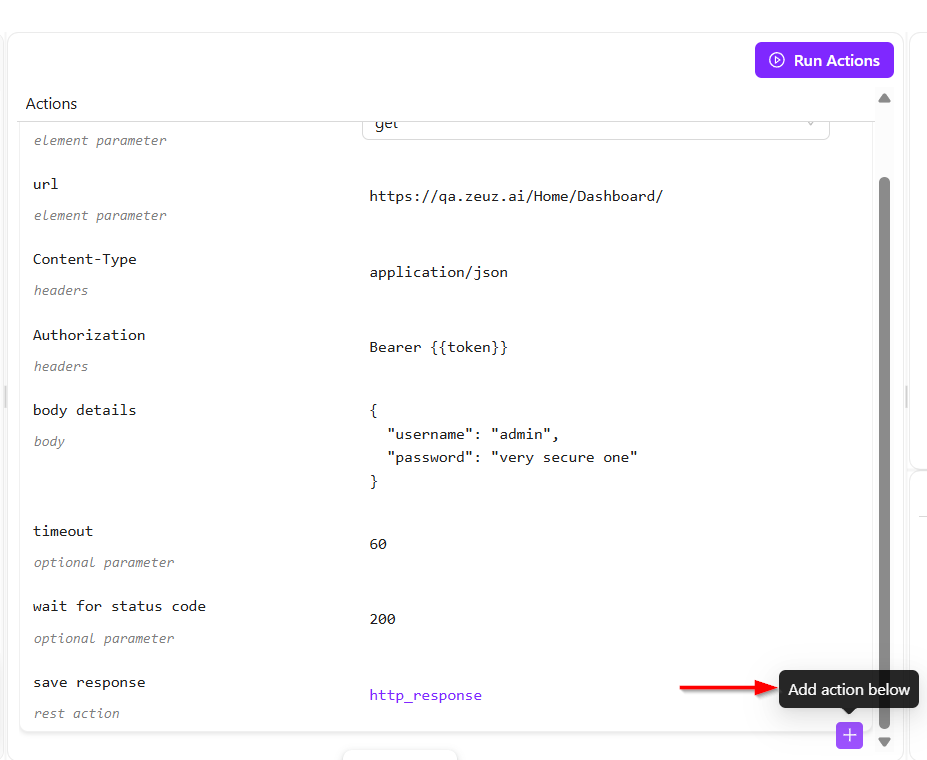The height and width of the screenshot is (760, 927).
Task: Click the scrollbar up arrow in Actions panel
Action: pos(884,99)
